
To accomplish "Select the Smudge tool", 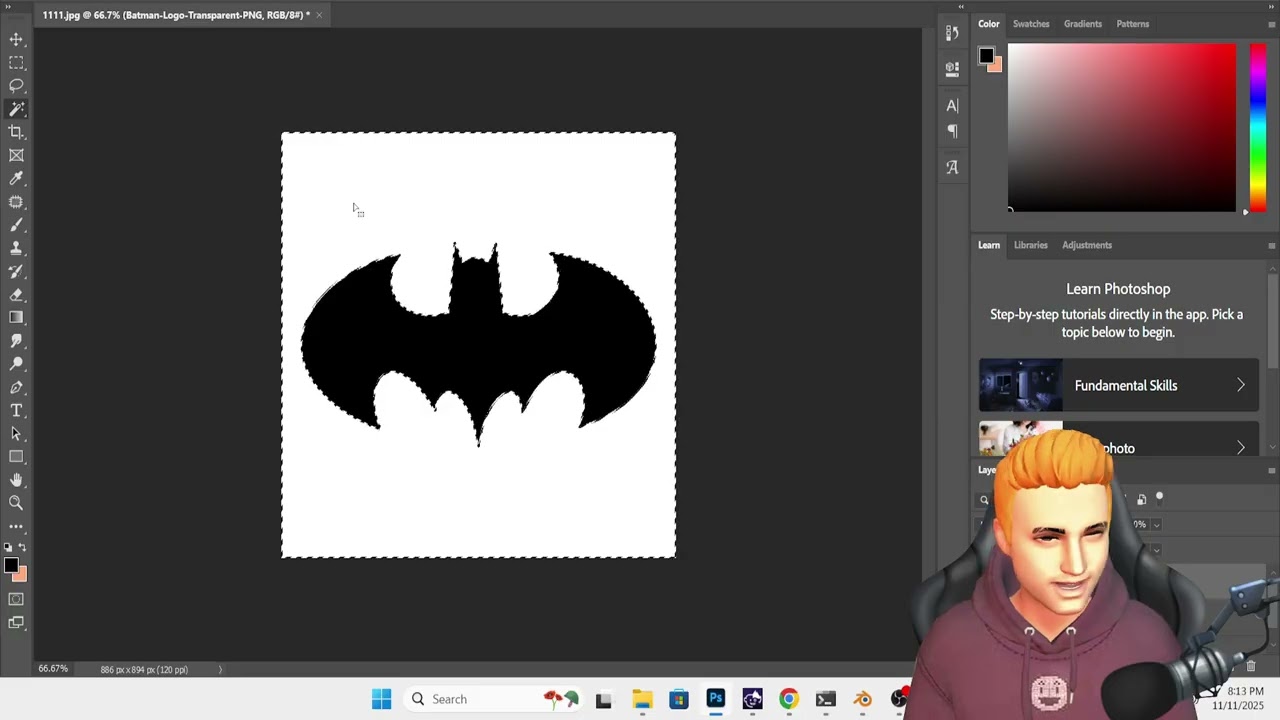I will pyautogui.click(x=16, y=341).
